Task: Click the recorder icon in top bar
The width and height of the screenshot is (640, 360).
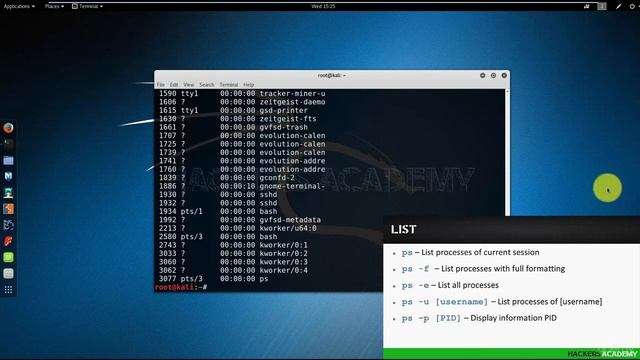Action: pyautogui.click(x=587, y=6)
